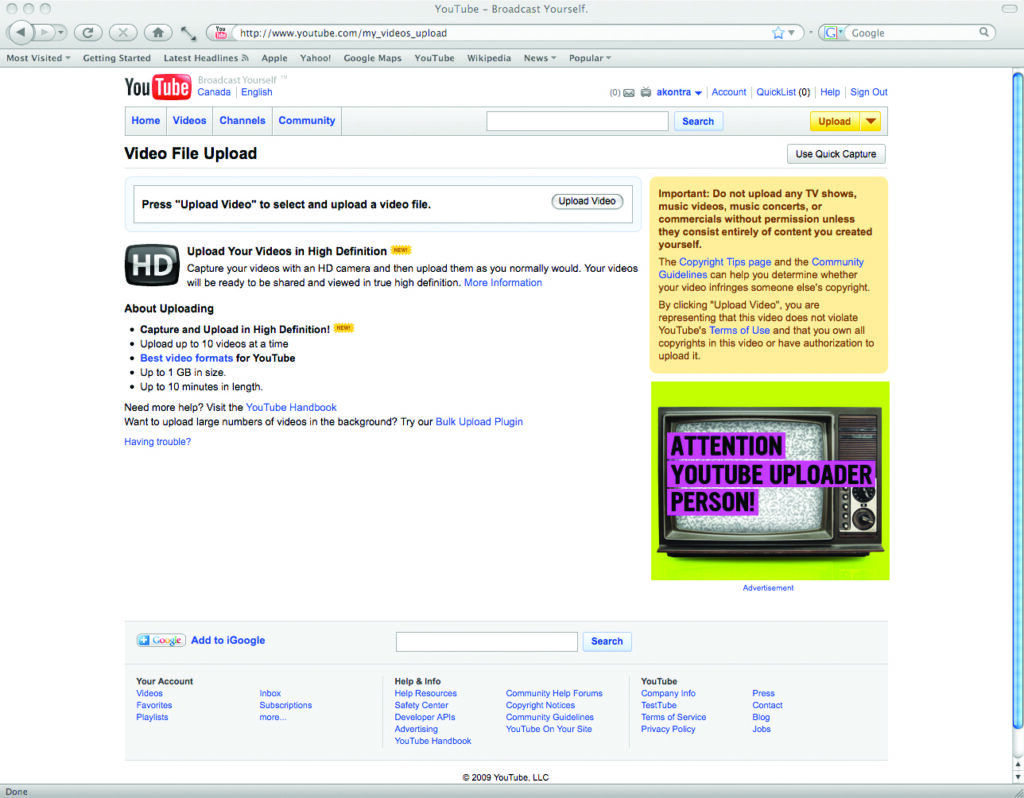Click the YouTube favicon in address bar
This screenshot has height=798, width=1024.
click(221, 33)
